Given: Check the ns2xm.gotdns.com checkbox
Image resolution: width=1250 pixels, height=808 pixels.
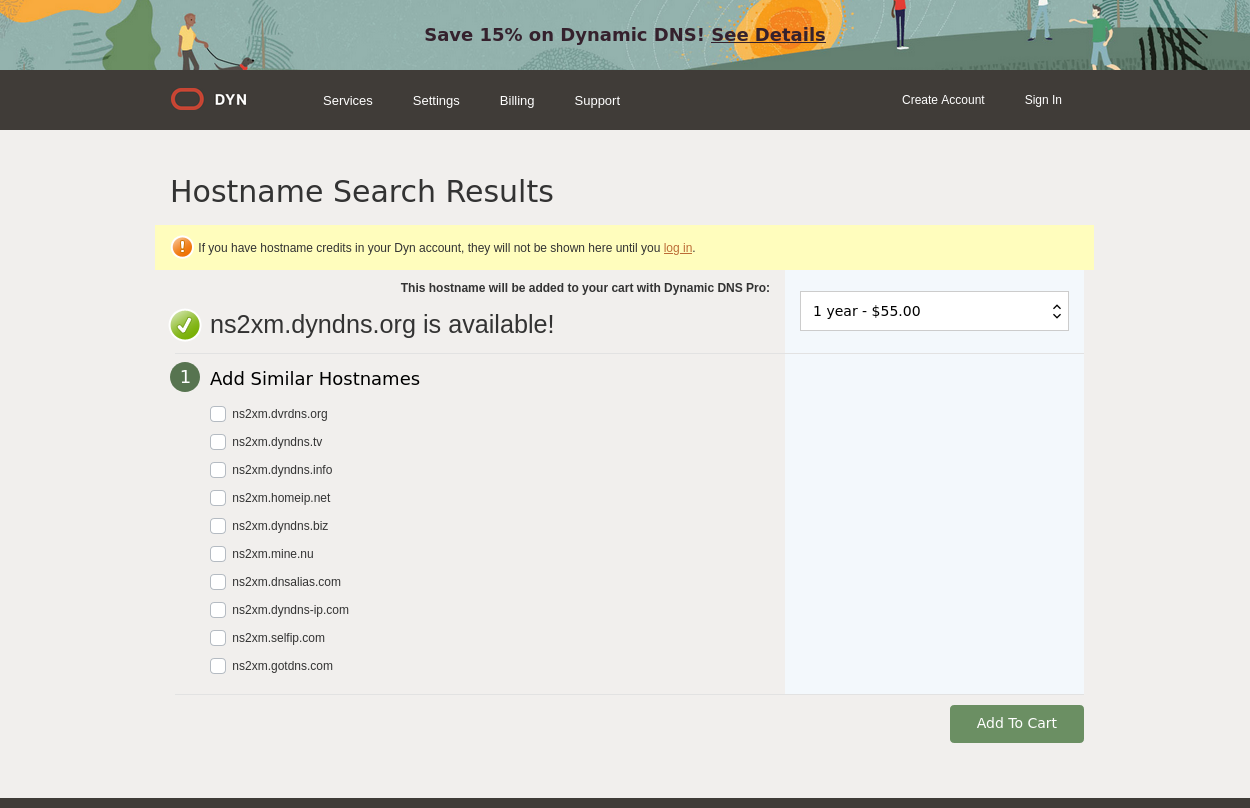Looking at the screenshot, I should [x=218, y=666].
